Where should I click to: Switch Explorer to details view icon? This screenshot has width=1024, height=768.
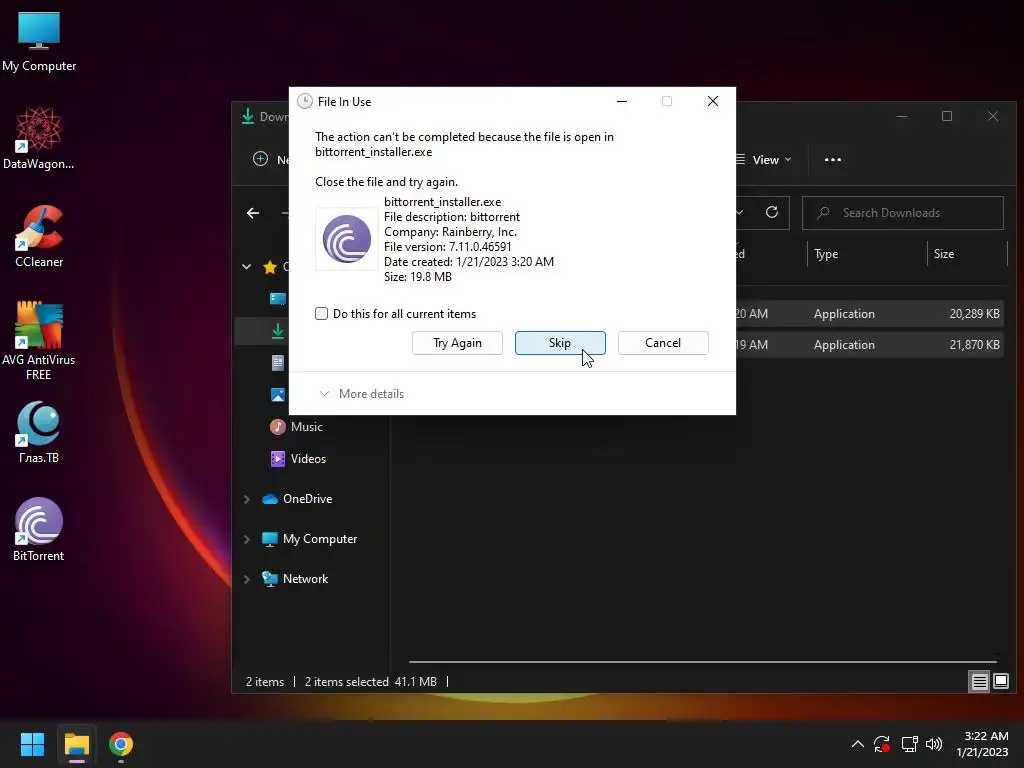(x=980, y=682)
